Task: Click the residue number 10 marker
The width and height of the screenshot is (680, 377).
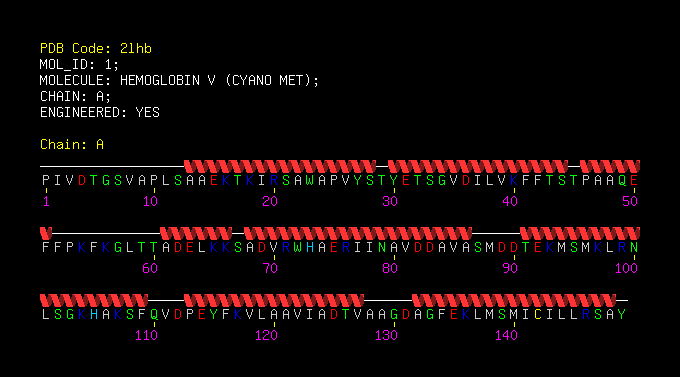Action: tap(150, 201)
